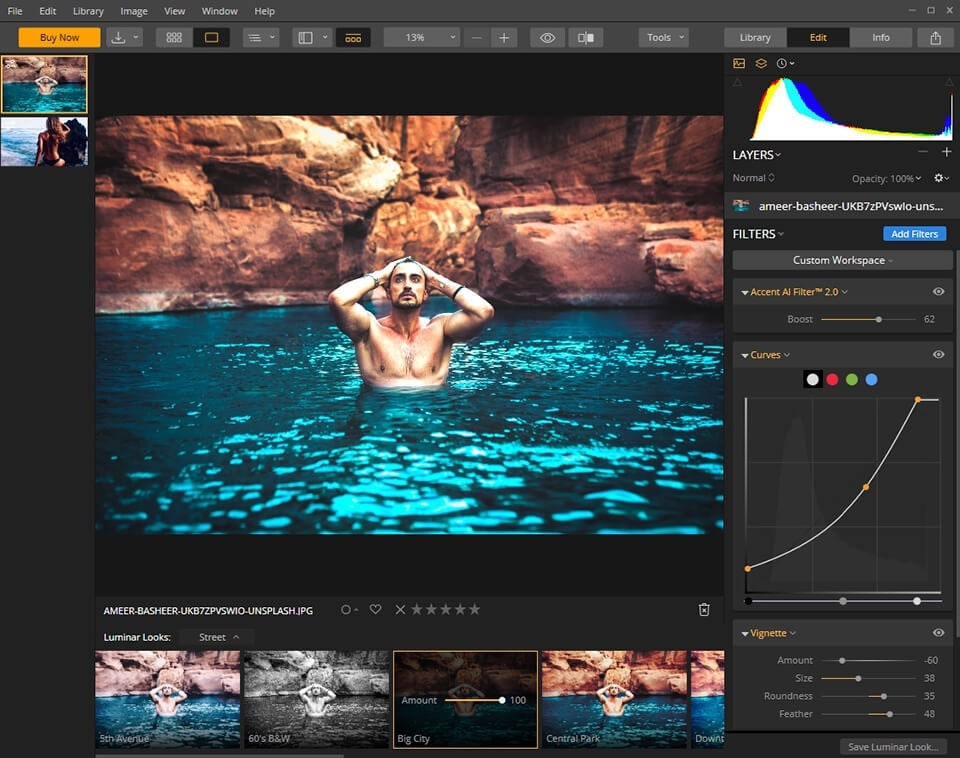
Task: Open the Street Luminar Looks category dropdown
Action: [219, 637]
